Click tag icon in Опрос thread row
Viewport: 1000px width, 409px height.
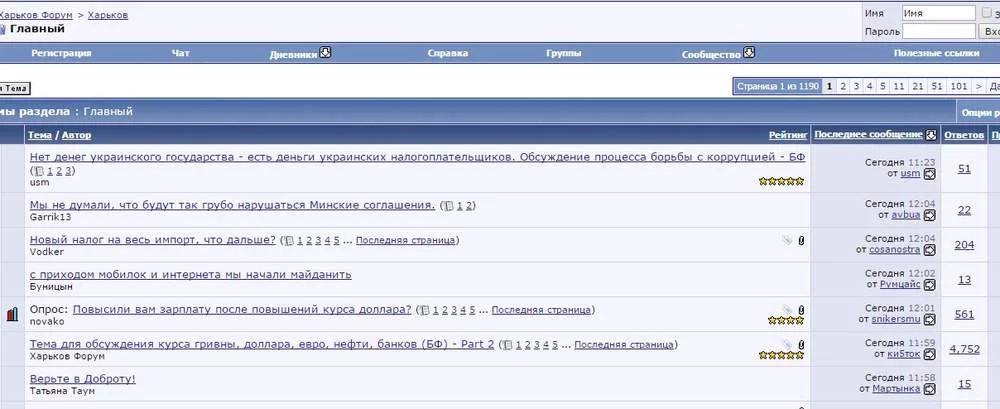tap(788, 310)
